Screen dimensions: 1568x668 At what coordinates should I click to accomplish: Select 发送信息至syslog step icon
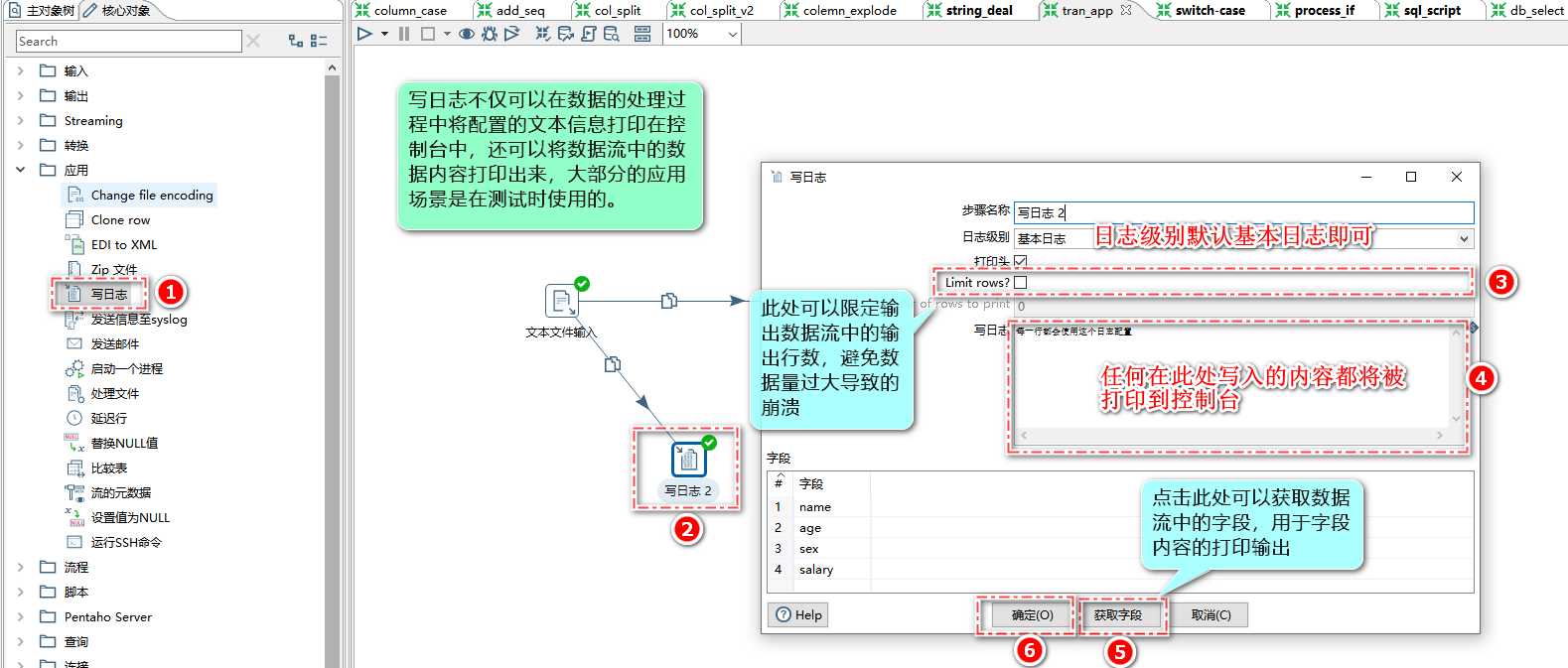pos(74,319)
